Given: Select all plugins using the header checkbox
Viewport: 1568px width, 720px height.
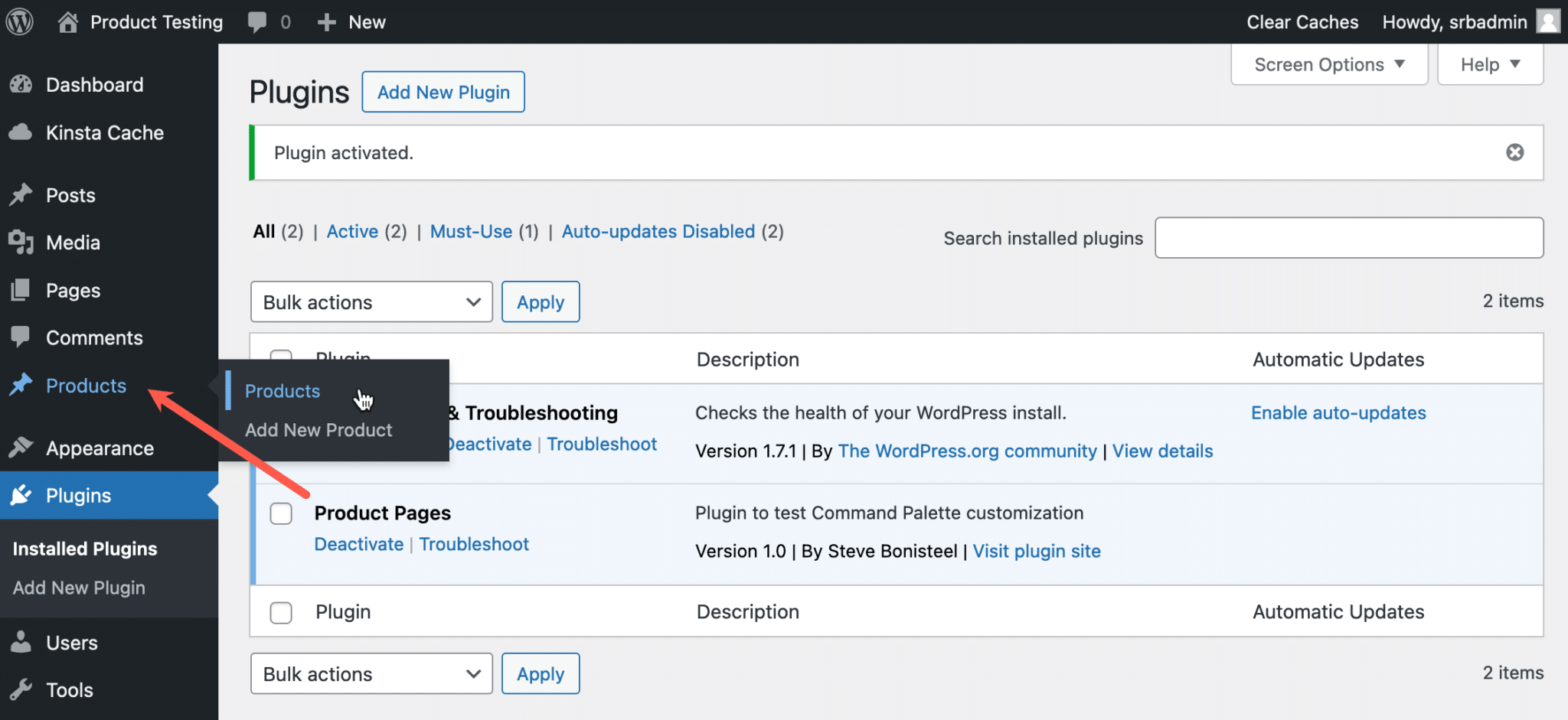Looking at the screenshot, I should [x=281, y=359].
